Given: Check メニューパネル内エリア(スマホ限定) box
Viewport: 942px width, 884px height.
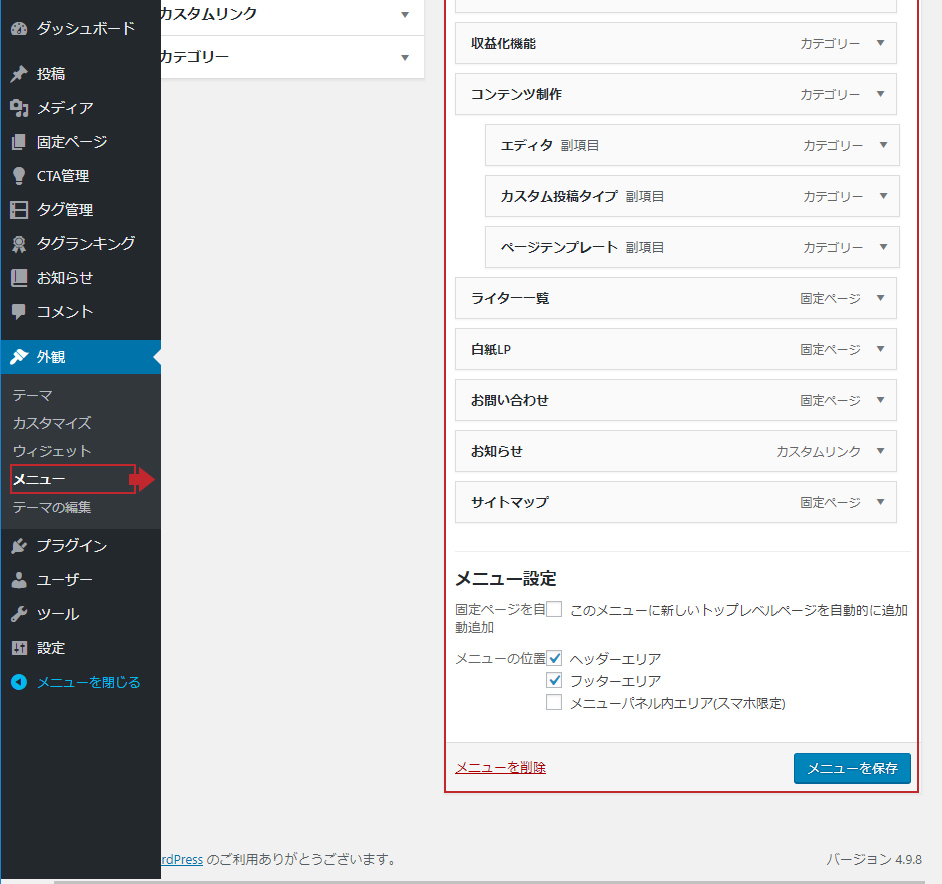Looking at the screenshot, I should click(x=554, y=703).
